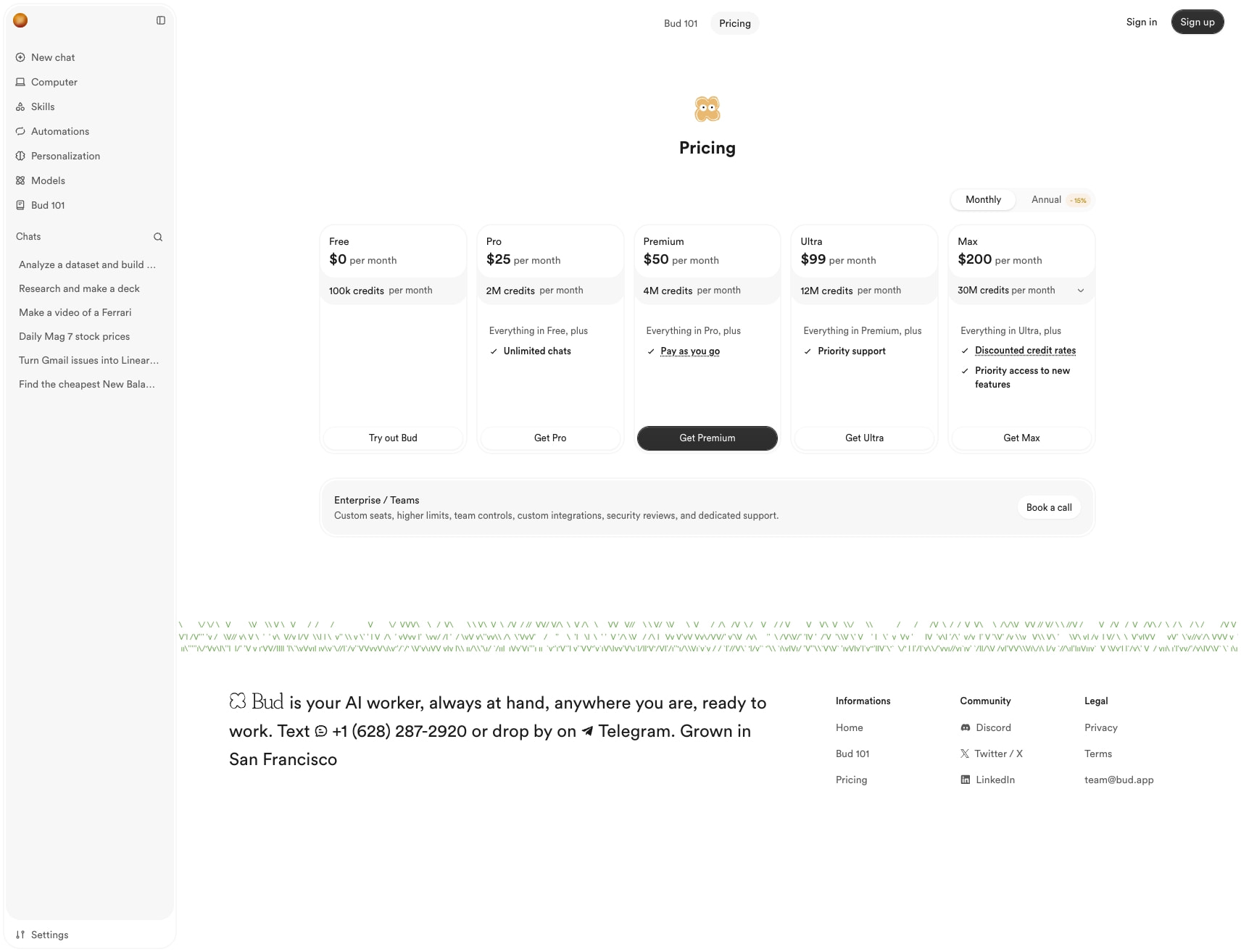This screenshot has width=1241, height=952.
Task: Open the Analyze a dataset and build chat
Action: (89, 264)
